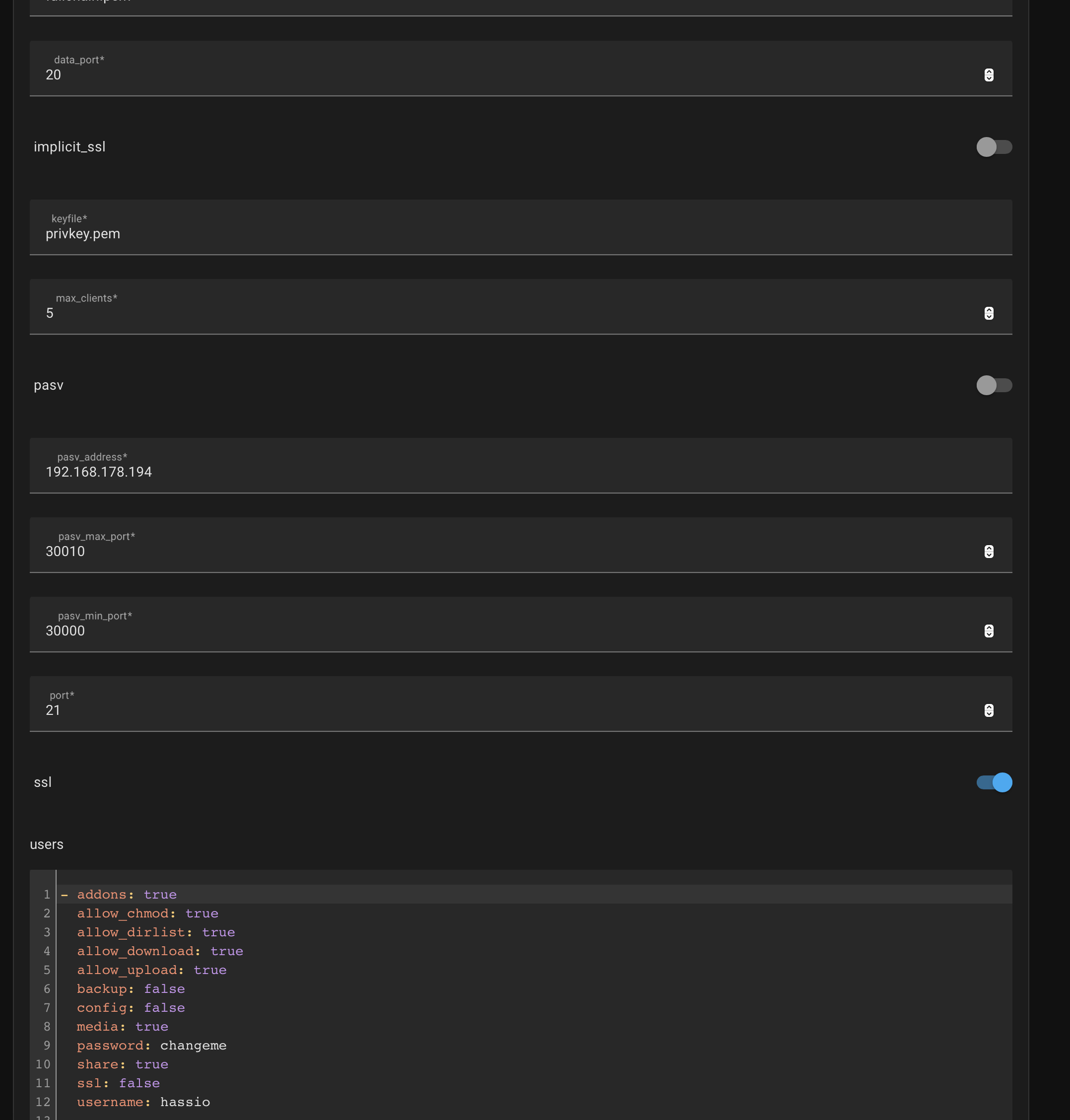
Task: Select the changeme password value
Action: pos(193,1045)
